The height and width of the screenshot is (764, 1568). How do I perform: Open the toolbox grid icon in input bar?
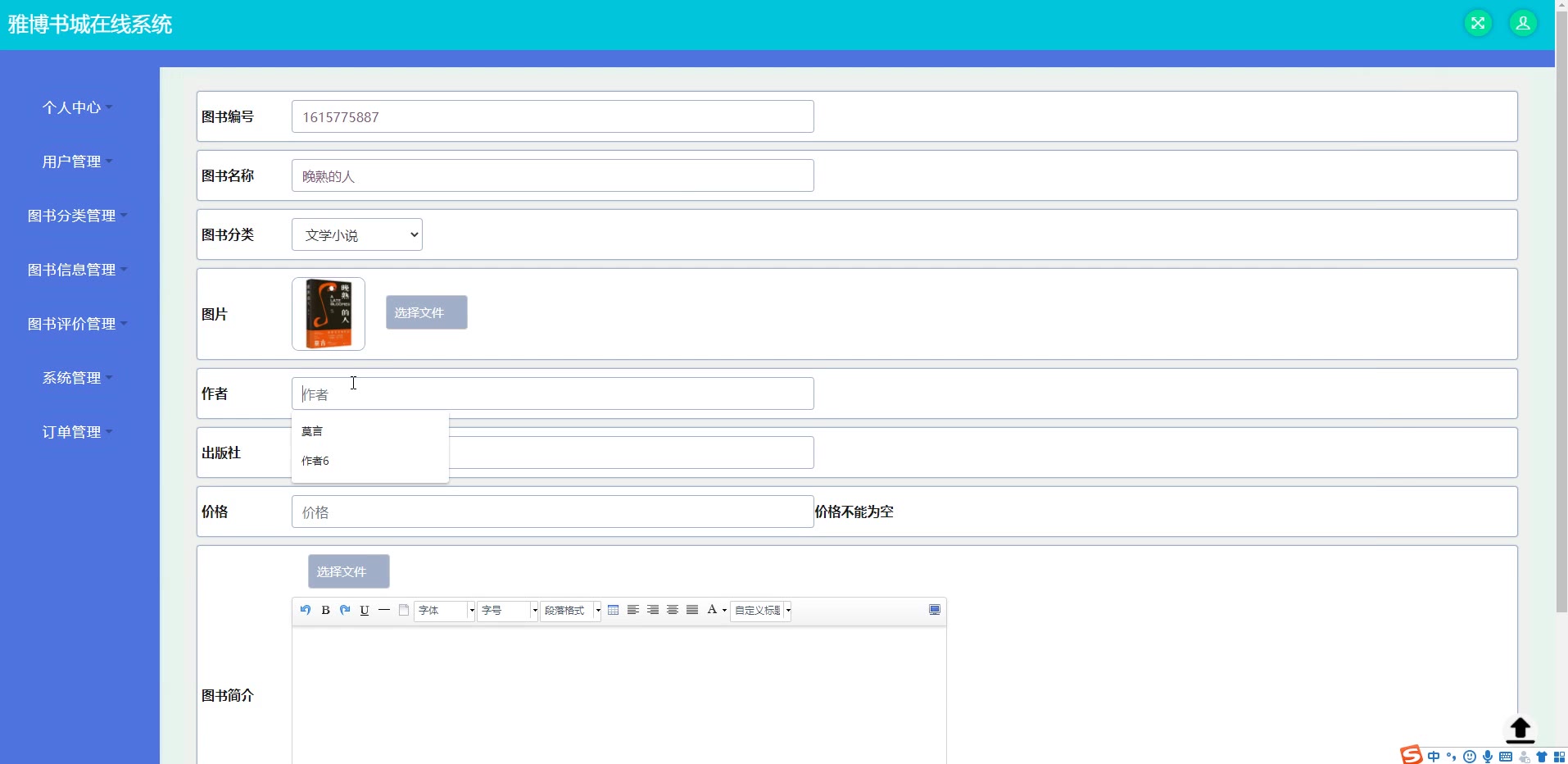[1559, 757]
